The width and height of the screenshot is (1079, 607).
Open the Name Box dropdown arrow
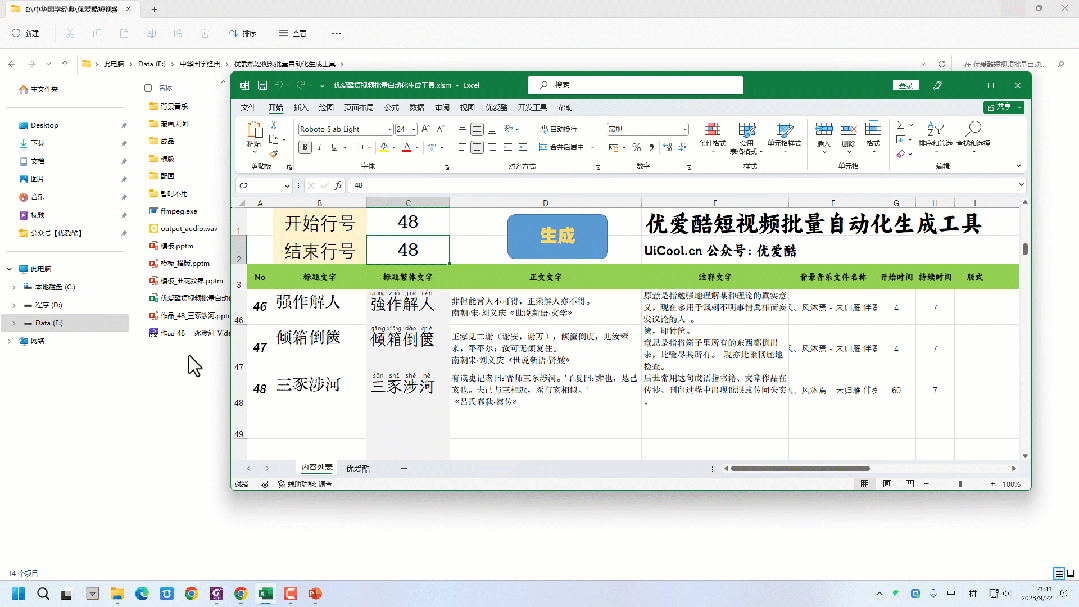pyautogui.click(x=286, y=185)
